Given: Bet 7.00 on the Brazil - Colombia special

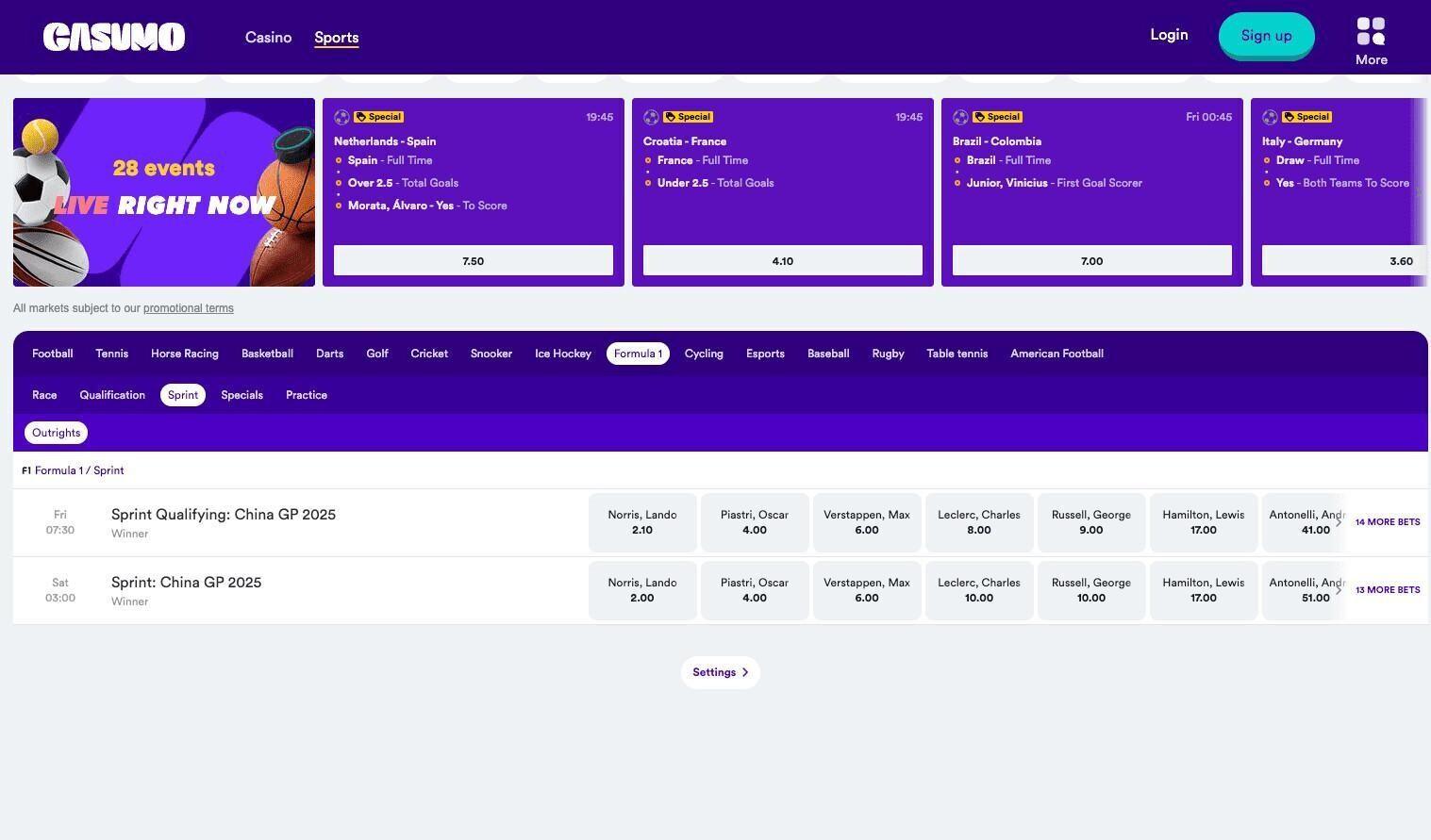Looking at the screenshot, I should pyautogui.click(x=1092, y=260).
